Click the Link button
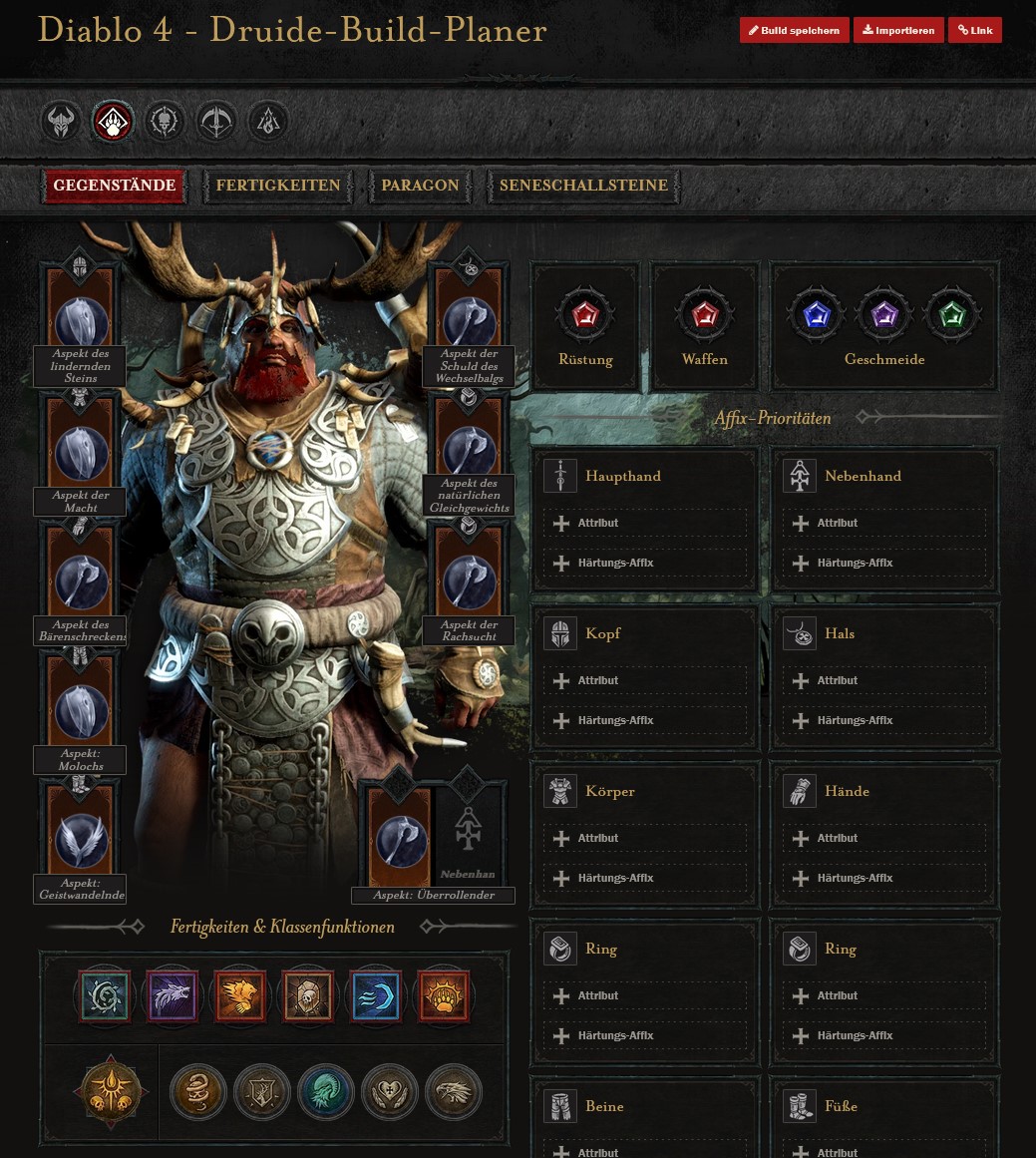 click(975, 30)
